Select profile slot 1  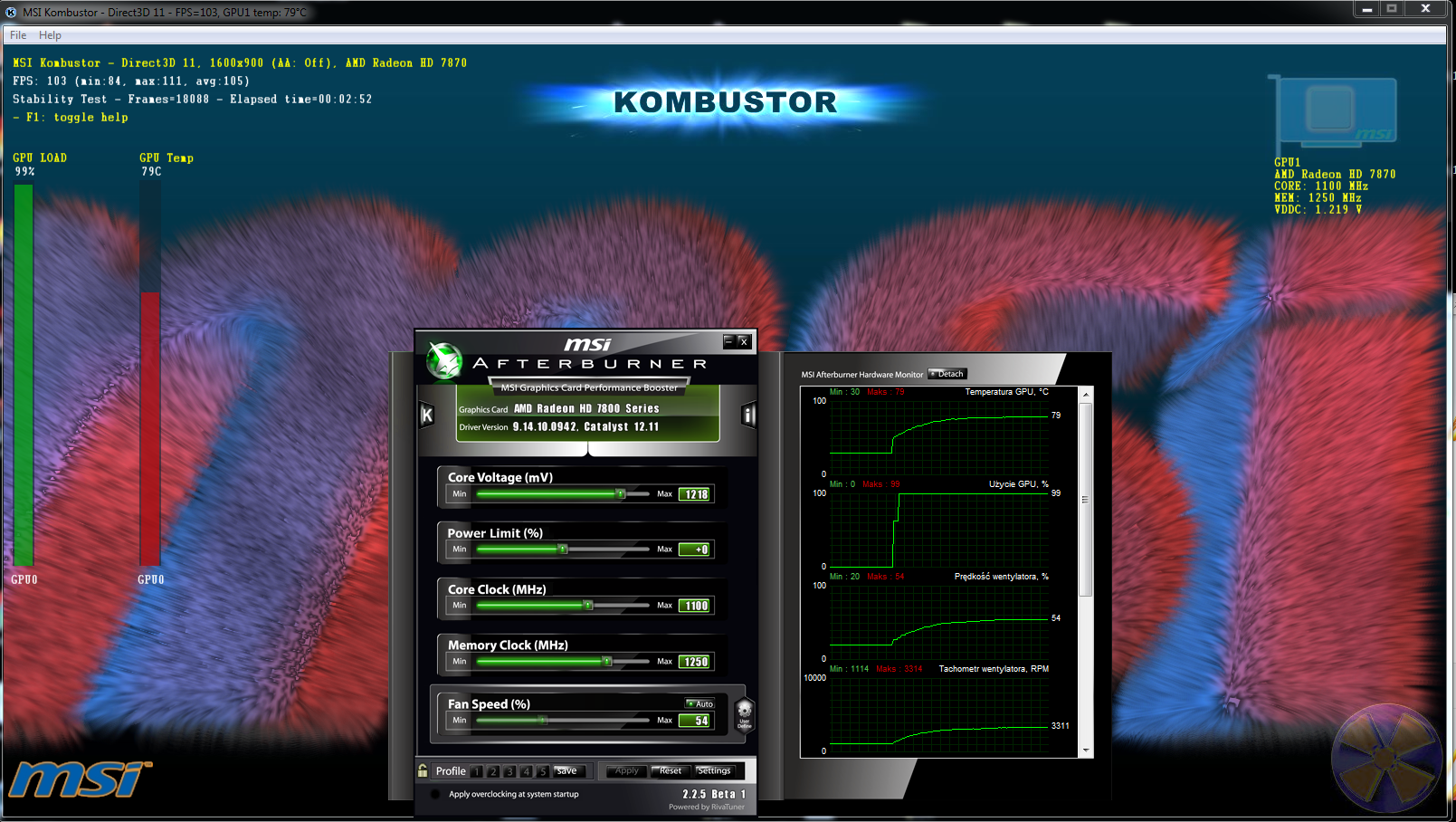coord(477,771)
